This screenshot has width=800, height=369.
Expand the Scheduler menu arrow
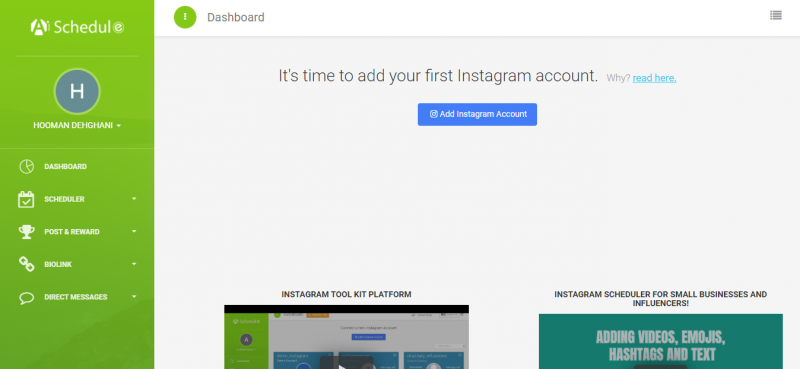click(x=134, y=199)
